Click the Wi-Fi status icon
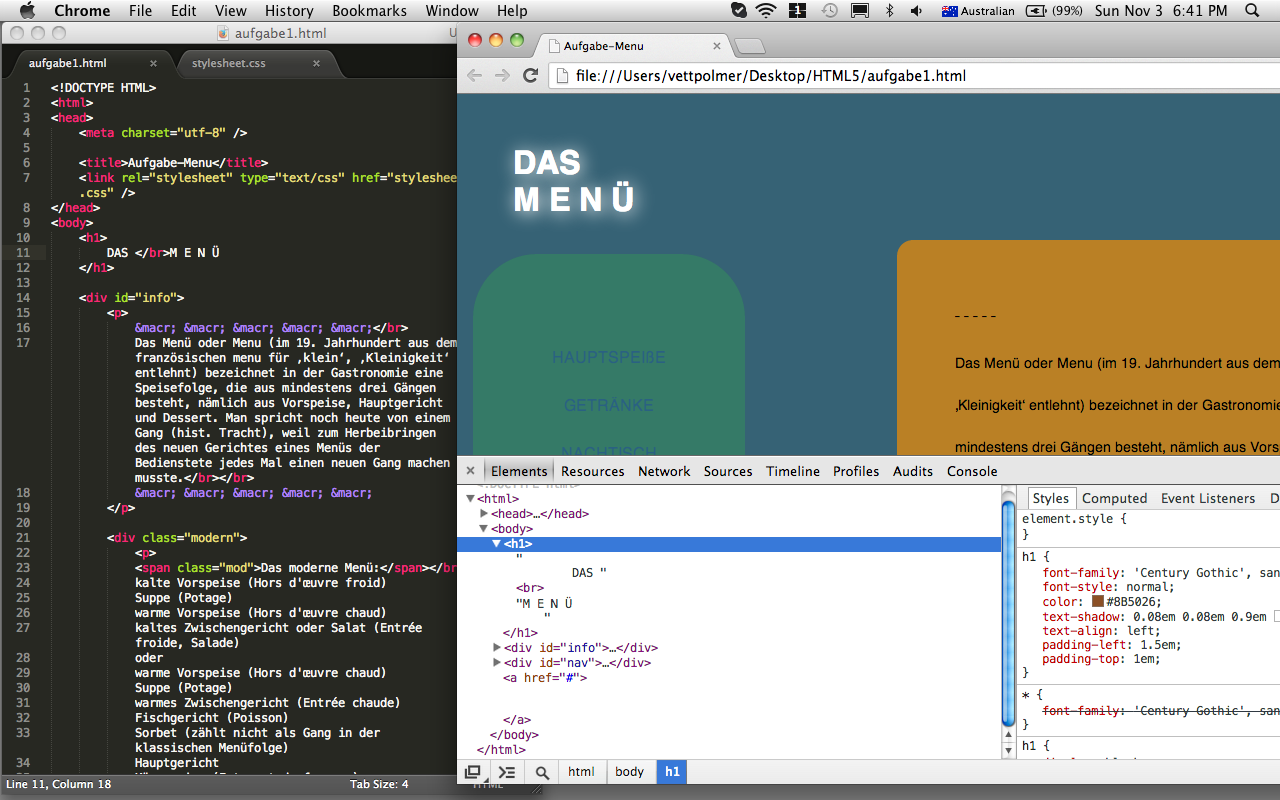Screen dimensions: 1280x800 (x=766, y=11)
